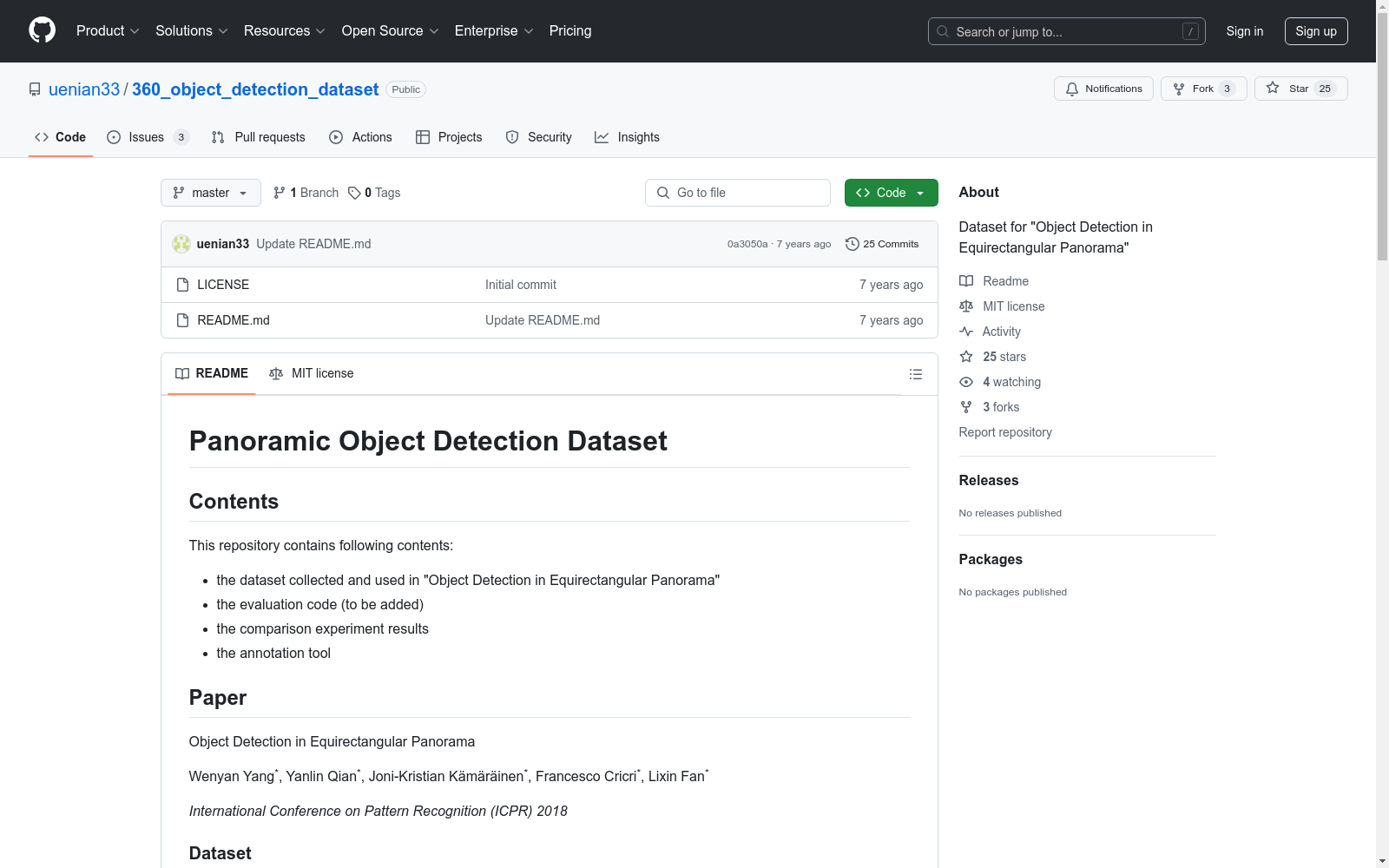
Task: Click the Packages heading link
Action: click(991, 559)
